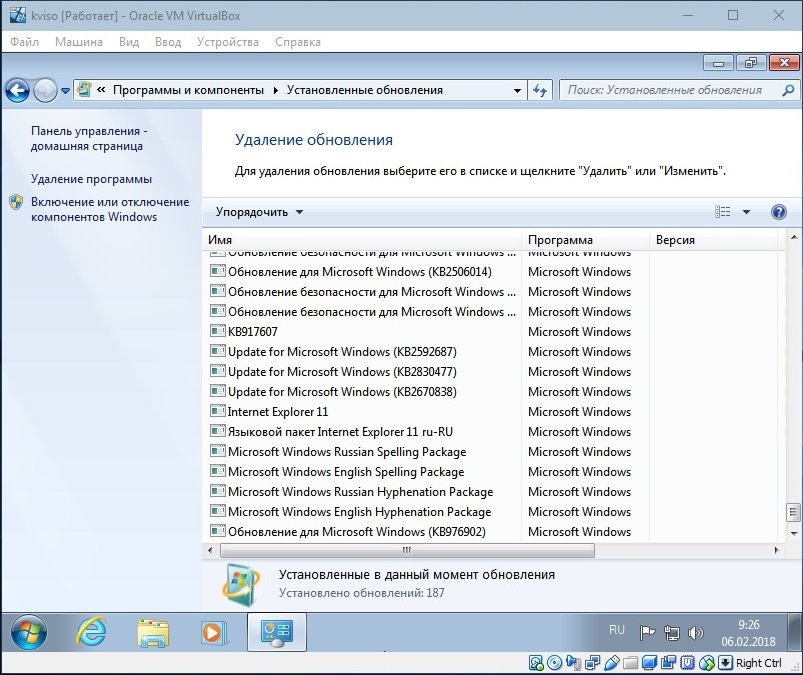Sort by the Имя column header

tap(363, 240)
